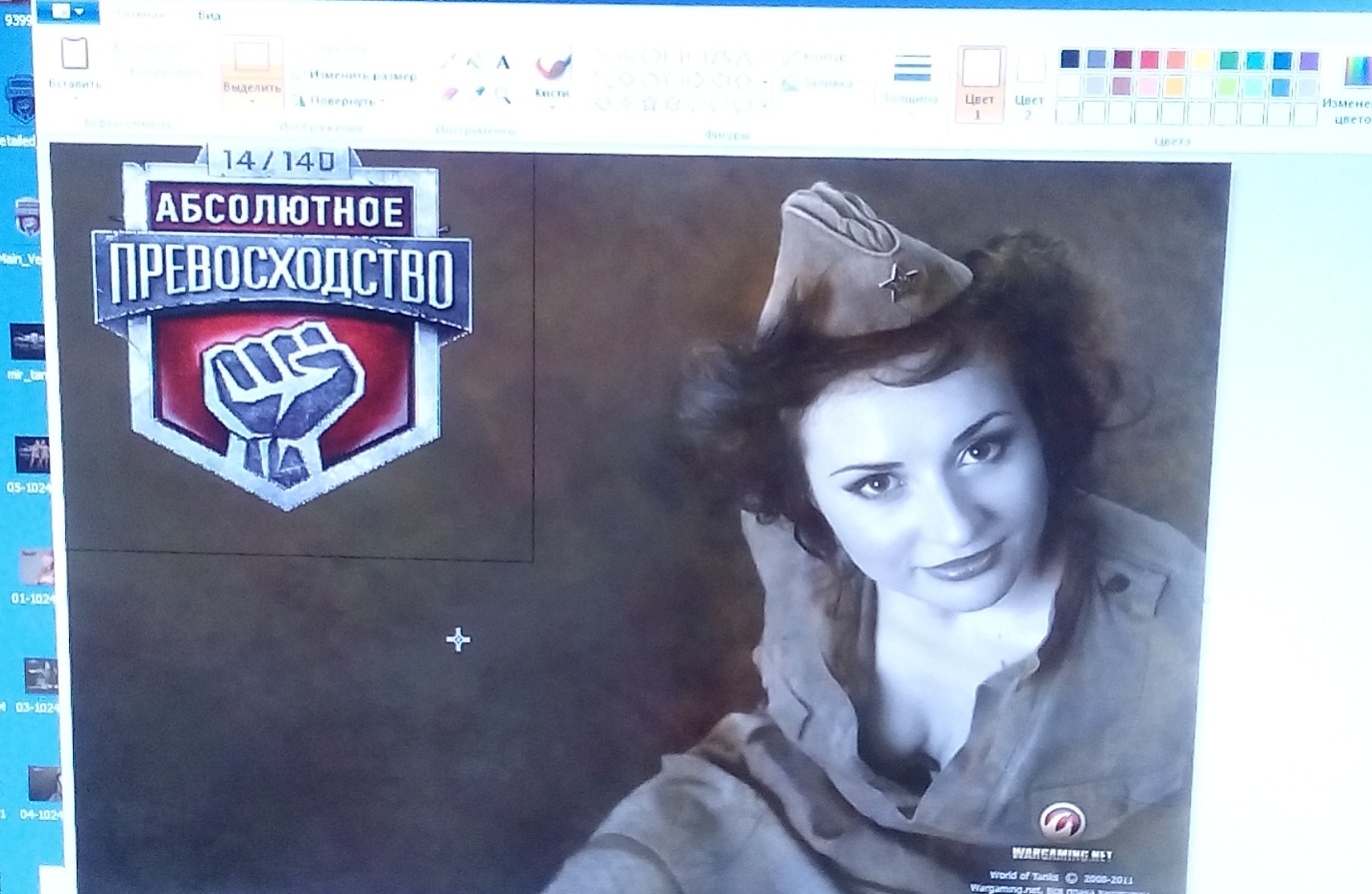1372x894 pixels.
Task: Expand the Кисти brushes dropdown arrow
Action: (x=552, y=106)
